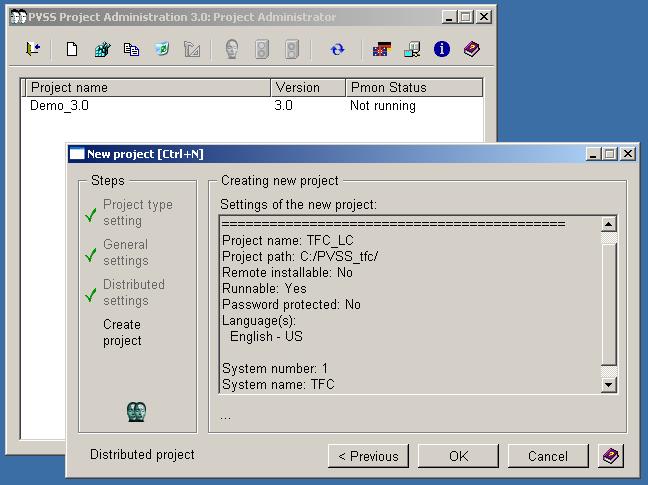Click the System number: 1 line
The height and width of the screenshot is (485, 648).
pyautogui.click(x=275, y=369)
